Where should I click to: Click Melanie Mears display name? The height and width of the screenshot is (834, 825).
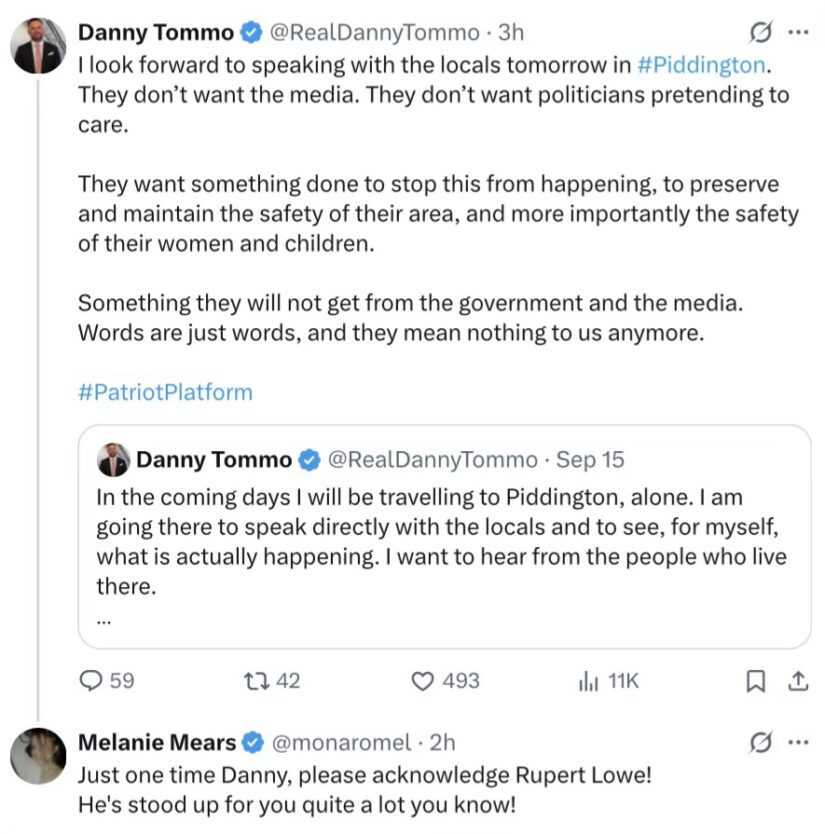tap(157, 743)
